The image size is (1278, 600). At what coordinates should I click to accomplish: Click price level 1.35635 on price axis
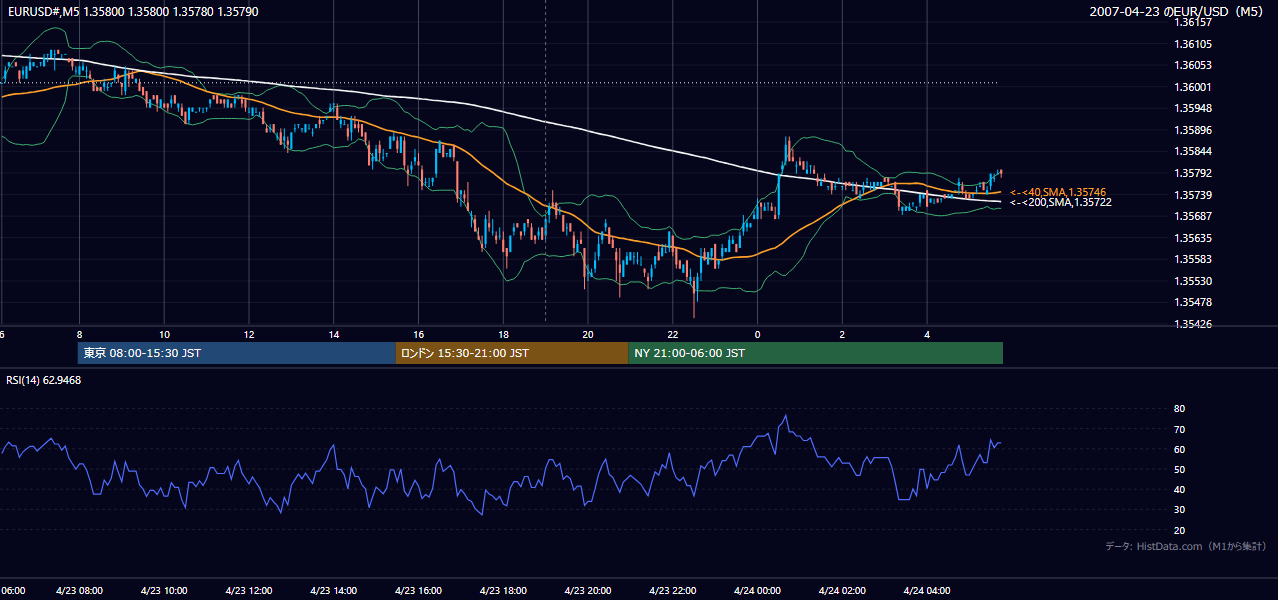1193,238
